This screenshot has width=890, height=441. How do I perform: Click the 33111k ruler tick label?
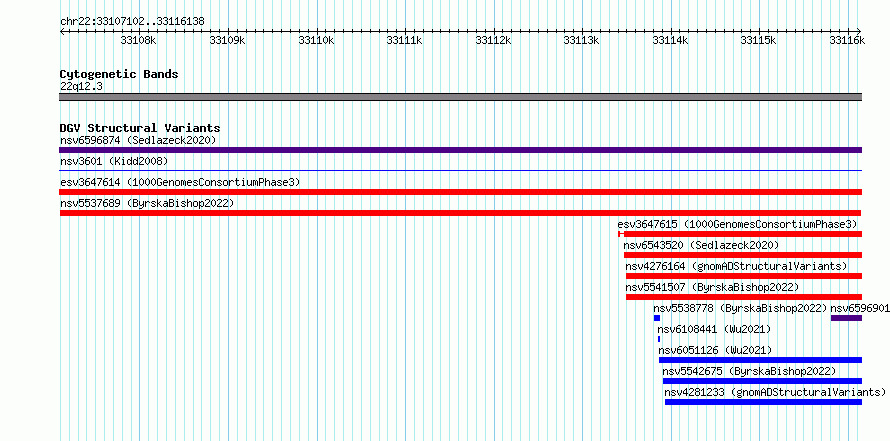click(x=404, y=40)
